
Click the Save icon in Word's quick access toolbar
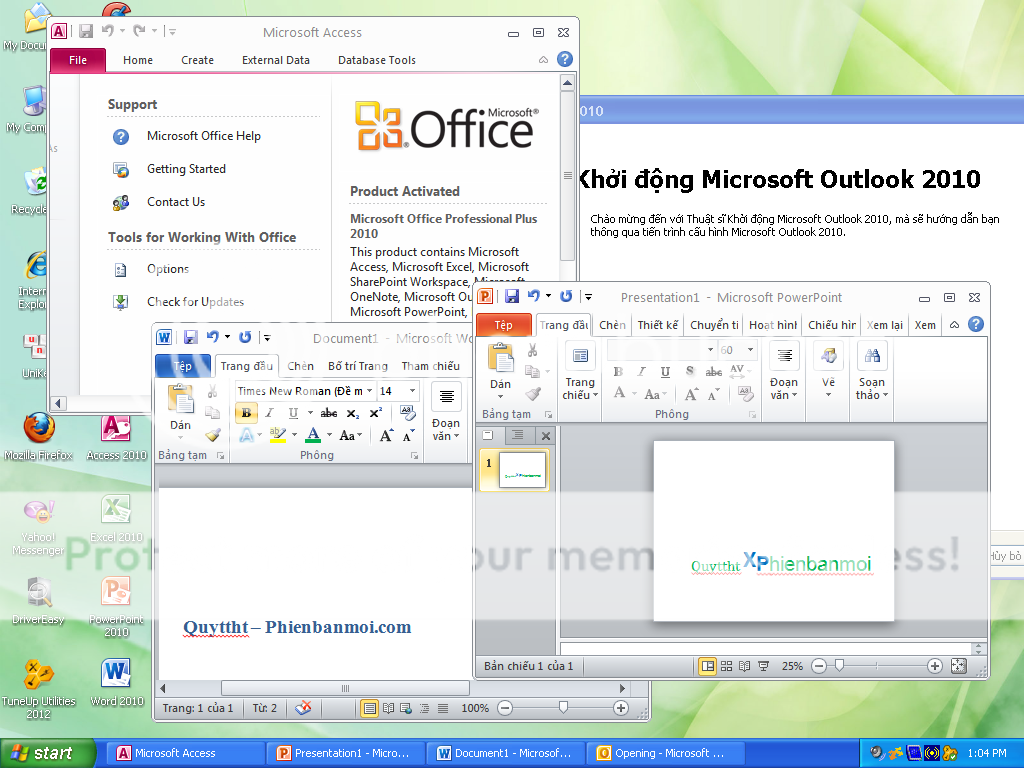pos(190,337)
